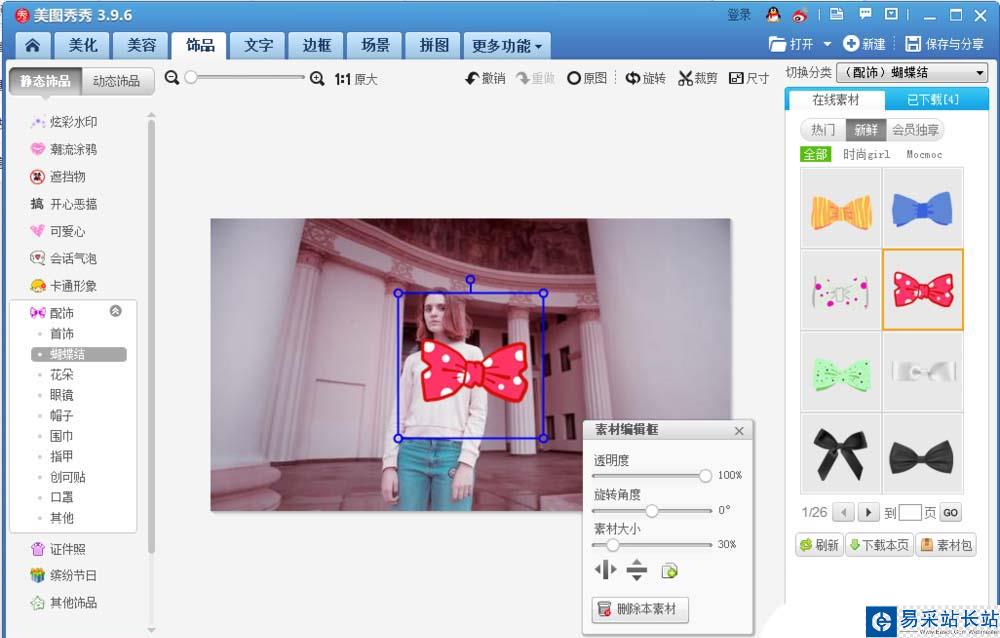Show the original with 原图
The image size is (1000, 638).
[587, 78]
